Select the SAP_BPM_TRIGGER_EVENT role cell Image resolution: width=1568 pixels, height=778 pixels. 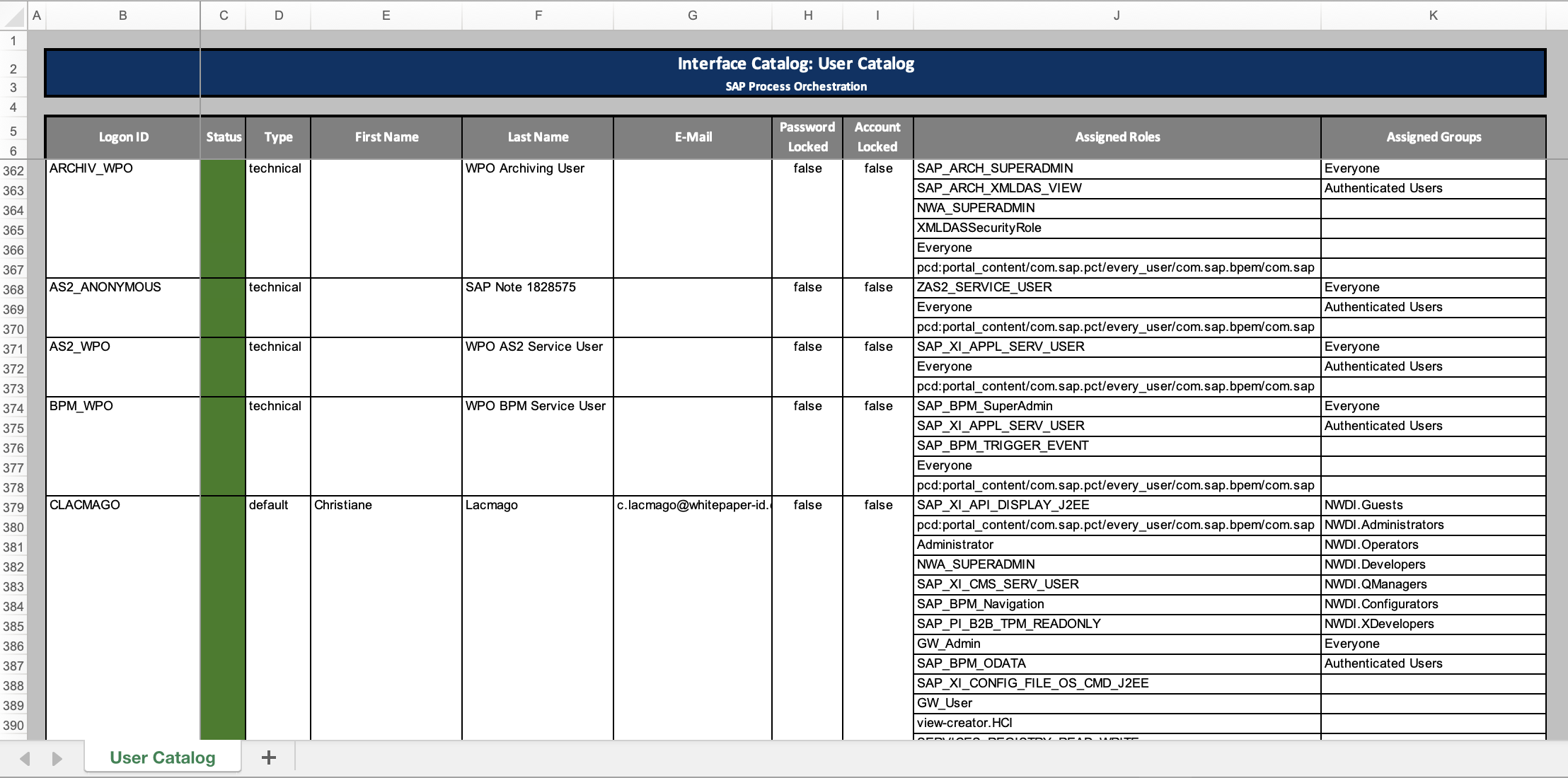1117,446
